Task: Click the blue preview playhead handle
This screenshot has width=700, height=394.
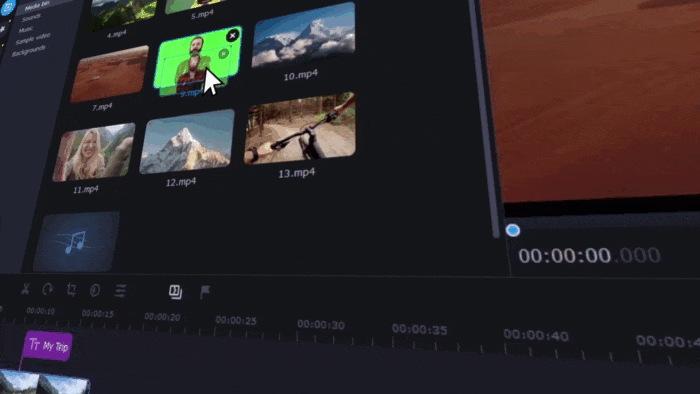Action: [x=513, y=230]
